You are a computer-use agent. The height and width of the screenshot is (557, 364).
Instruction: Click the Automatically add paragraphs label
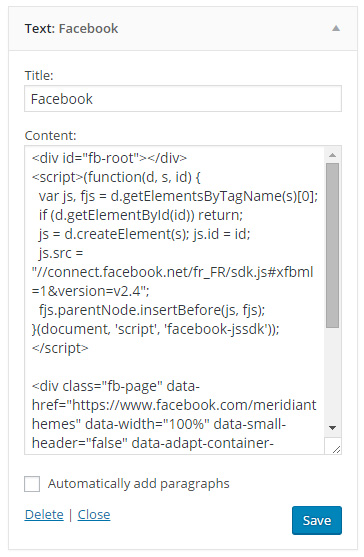click(138, 484)
